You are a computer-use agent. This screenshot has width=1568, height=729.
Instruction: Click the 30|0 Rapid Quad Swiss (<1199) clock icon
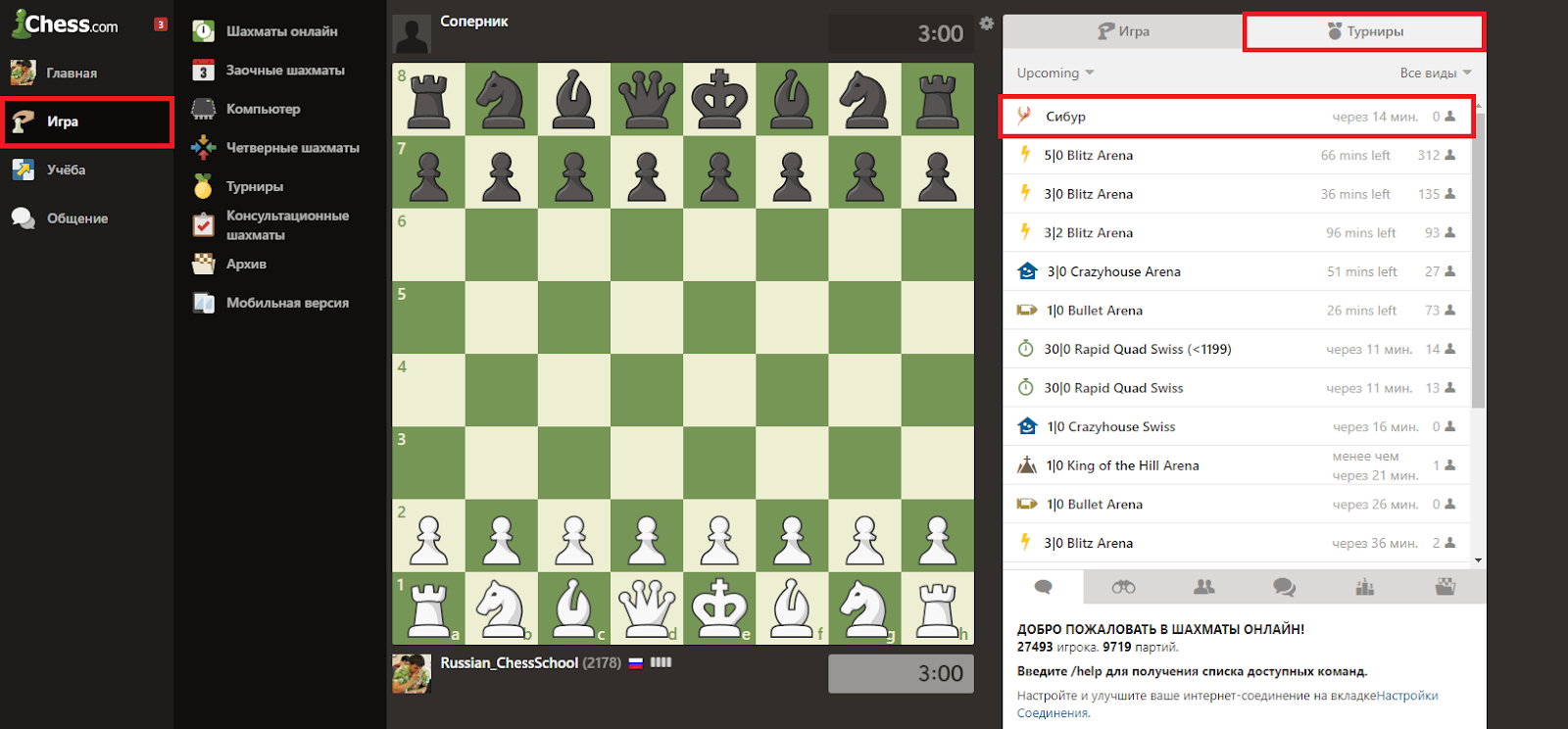coord(1026,349)
